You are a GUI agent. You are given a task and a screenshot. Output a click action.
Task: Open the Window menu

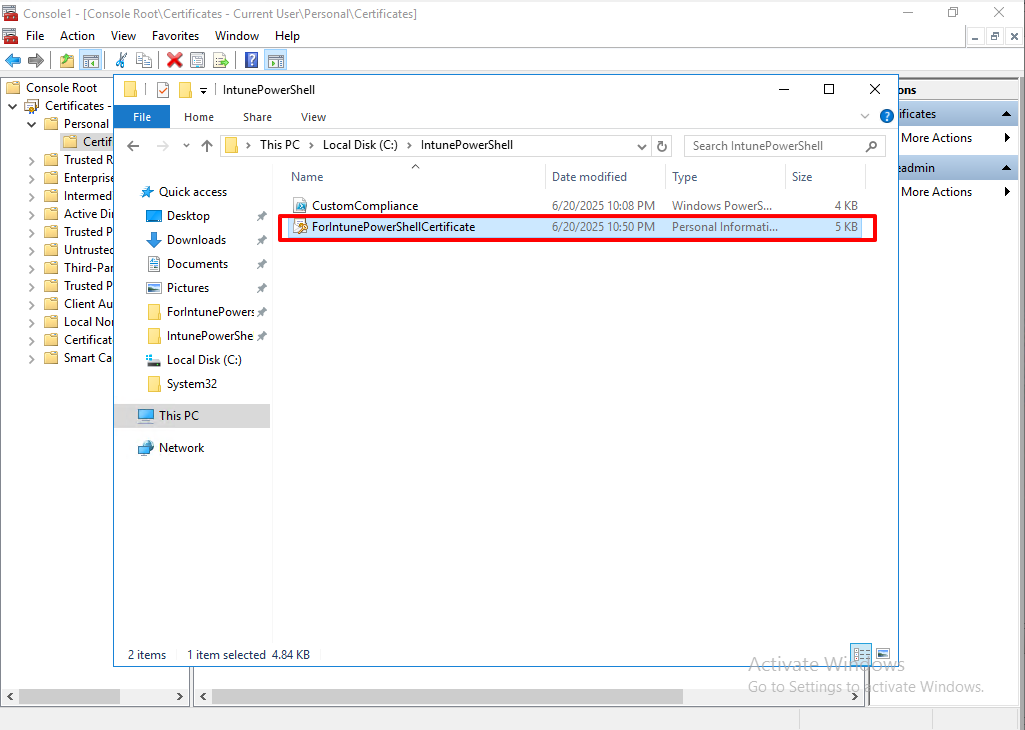click(237, 36)
